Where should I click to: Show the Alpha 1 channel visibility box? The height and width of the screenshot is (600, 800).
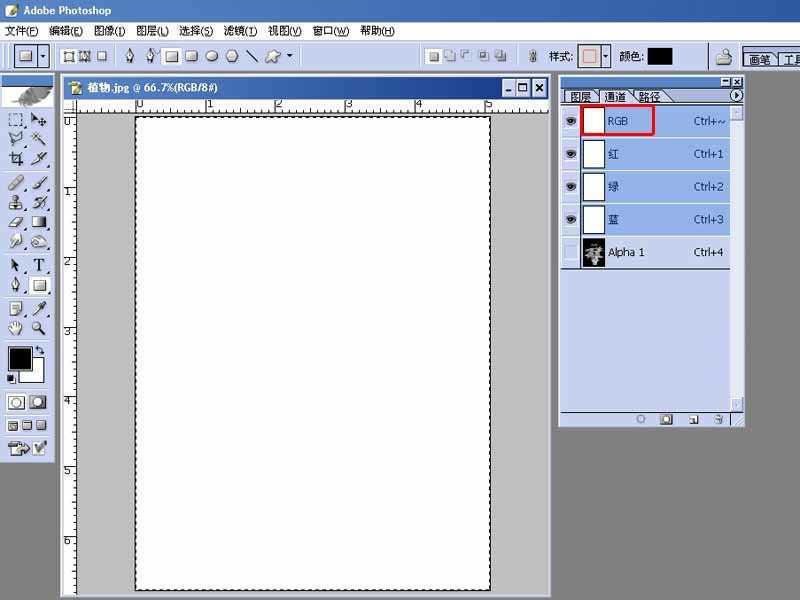(x=571, y=252)
